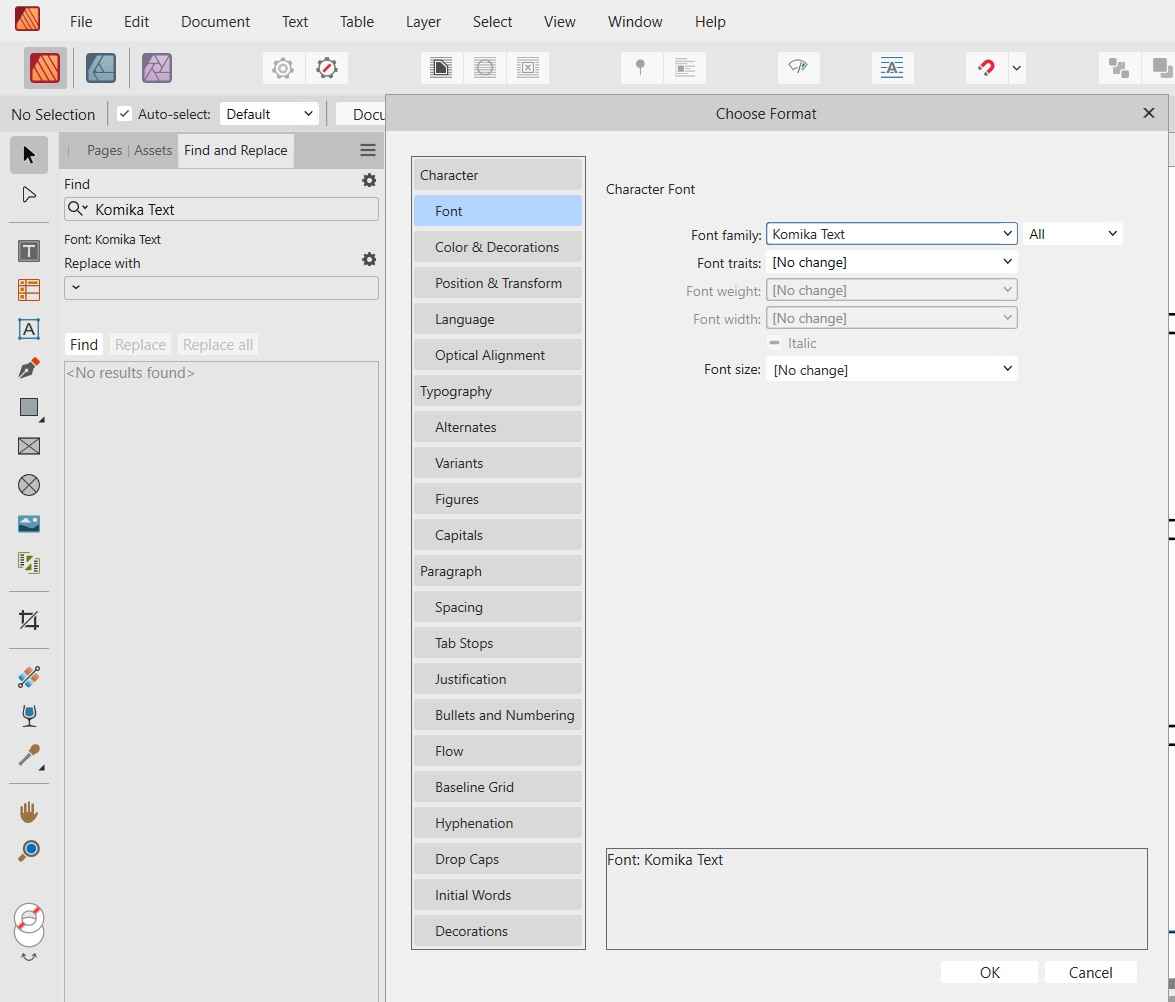
Task: Select the Drop Caps category
Action: [498, 859]
